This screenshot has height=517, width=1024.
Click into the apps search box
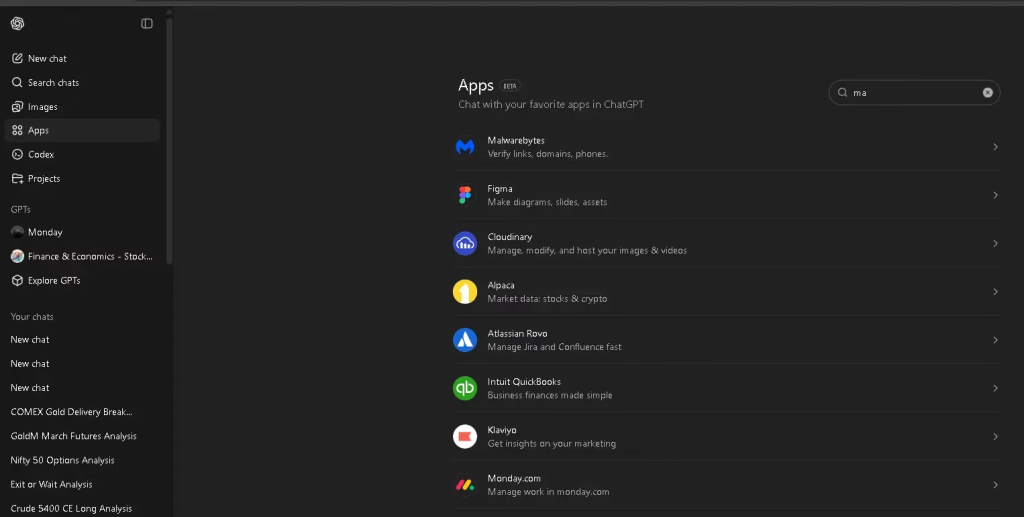(912, 92)
